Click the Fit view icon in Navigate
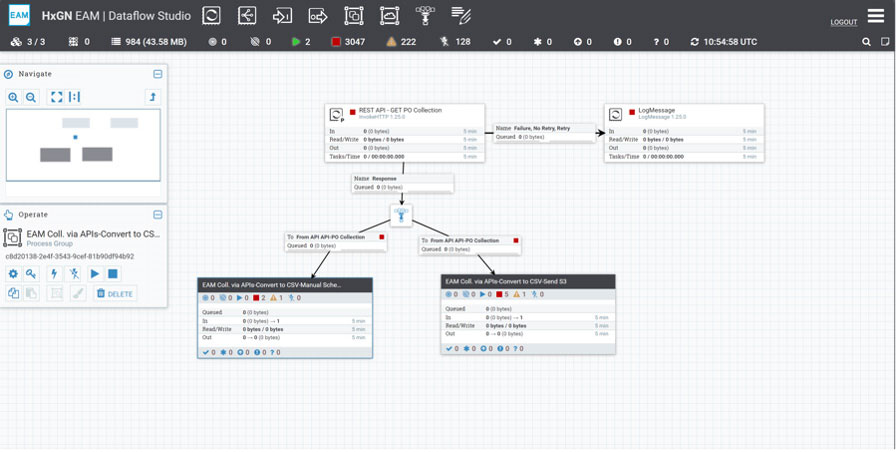896x452 pixels. (56, 97)
